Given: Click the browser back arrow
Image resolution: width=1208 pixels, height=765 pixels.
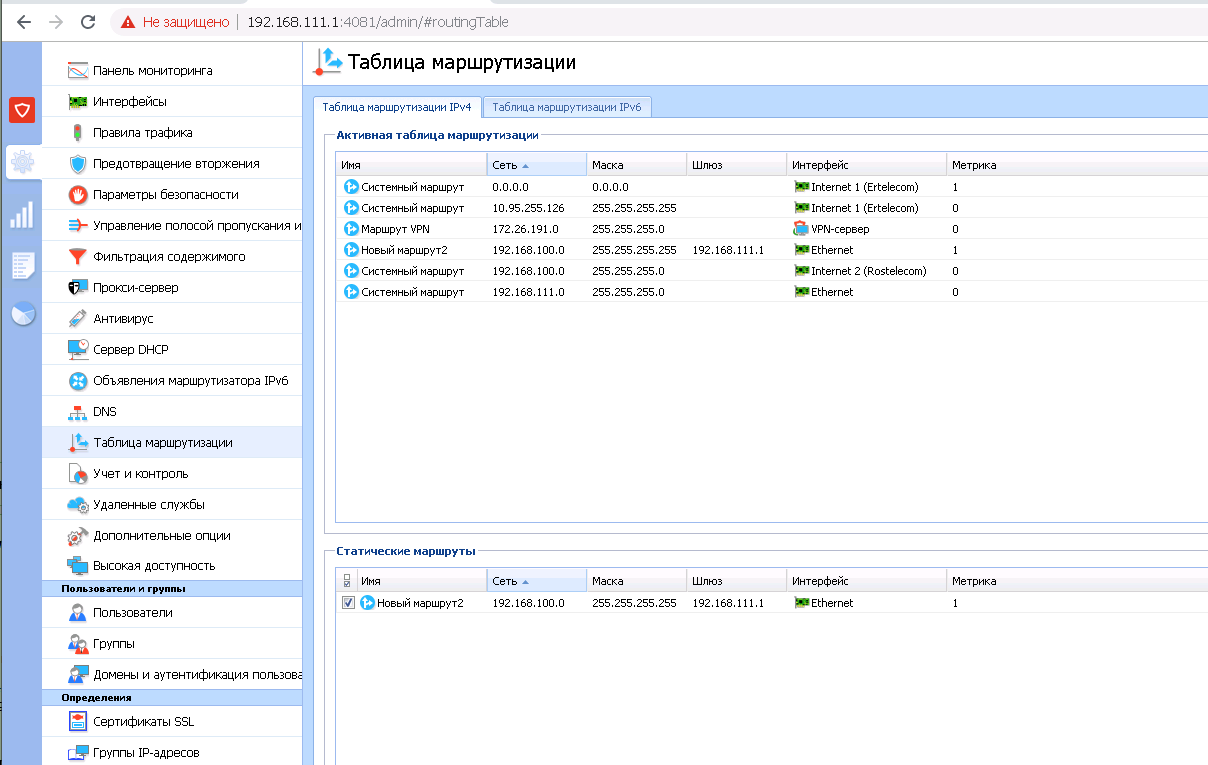Looking at the screenshot, I should [24, 21].
